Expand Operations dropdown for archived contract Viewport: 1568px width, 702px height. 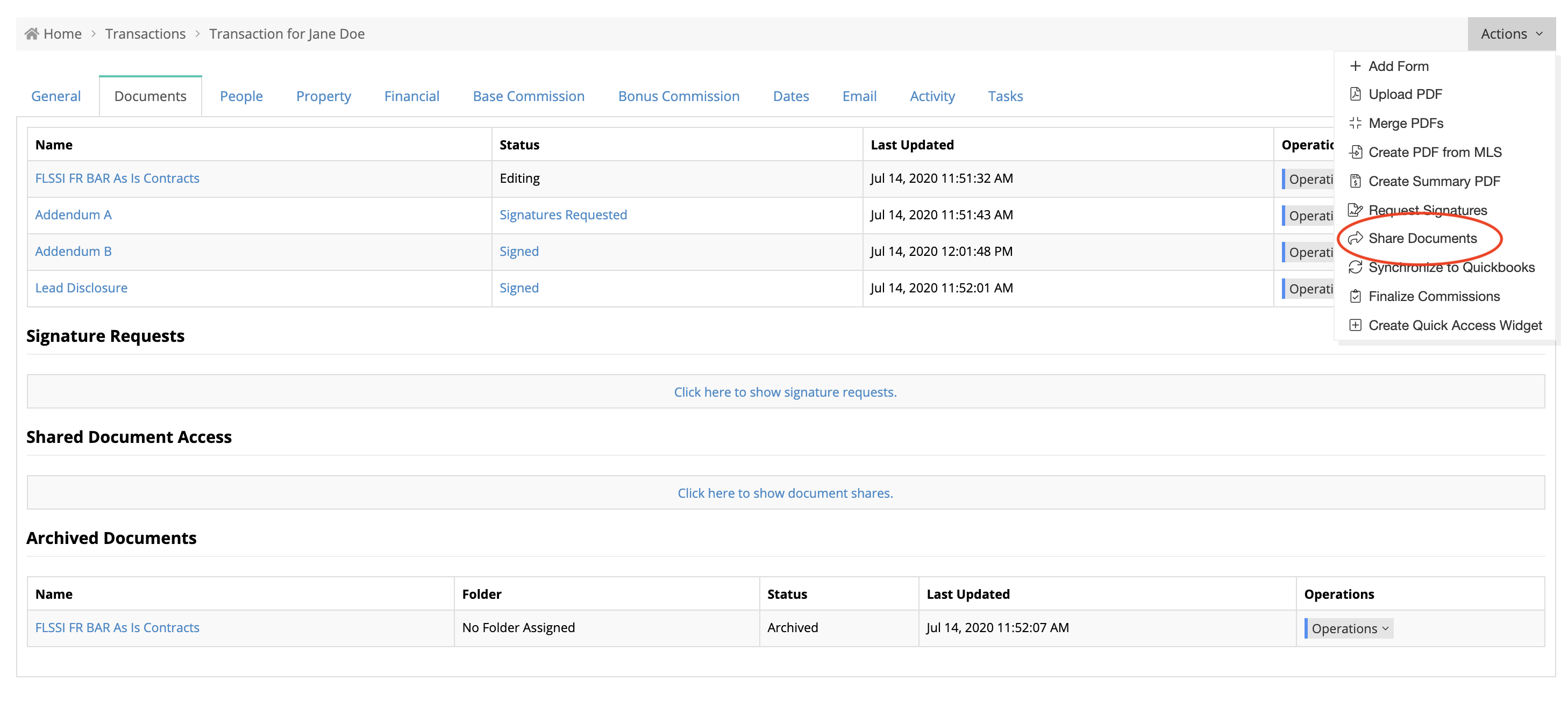click(1349, 628)
